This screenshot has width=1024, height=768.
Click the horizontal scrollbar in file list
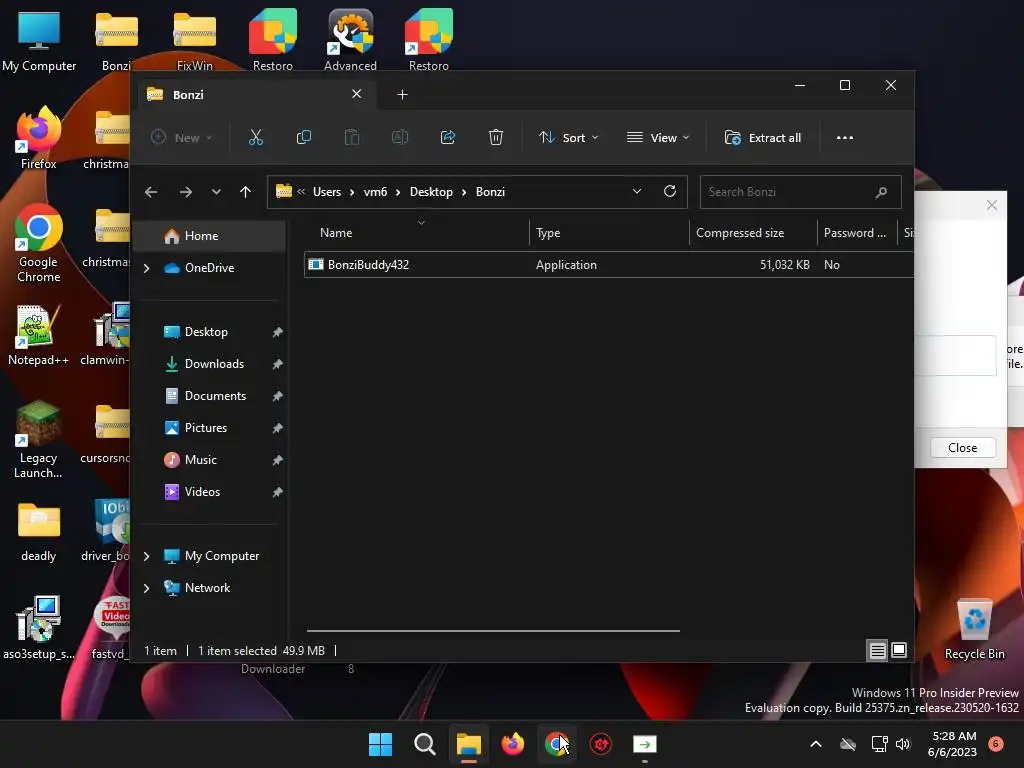pos(493,631)
